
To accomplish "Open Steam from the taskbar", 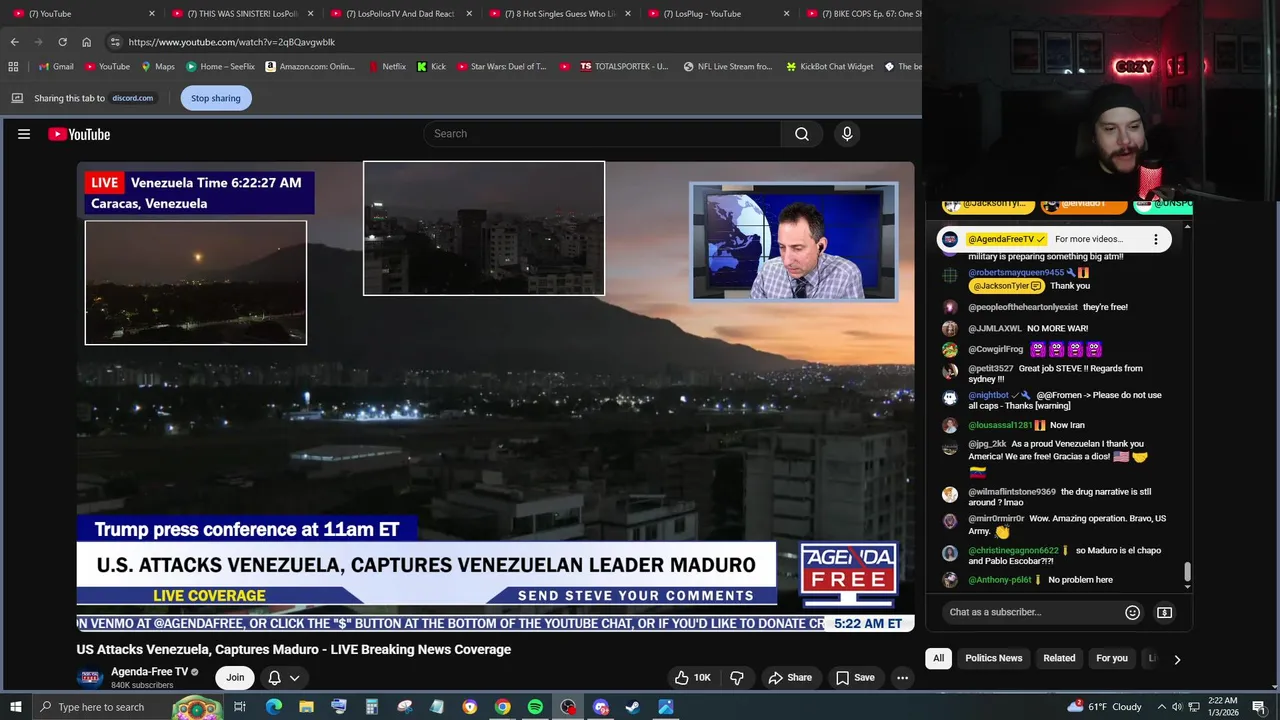I will click(633, 707).
